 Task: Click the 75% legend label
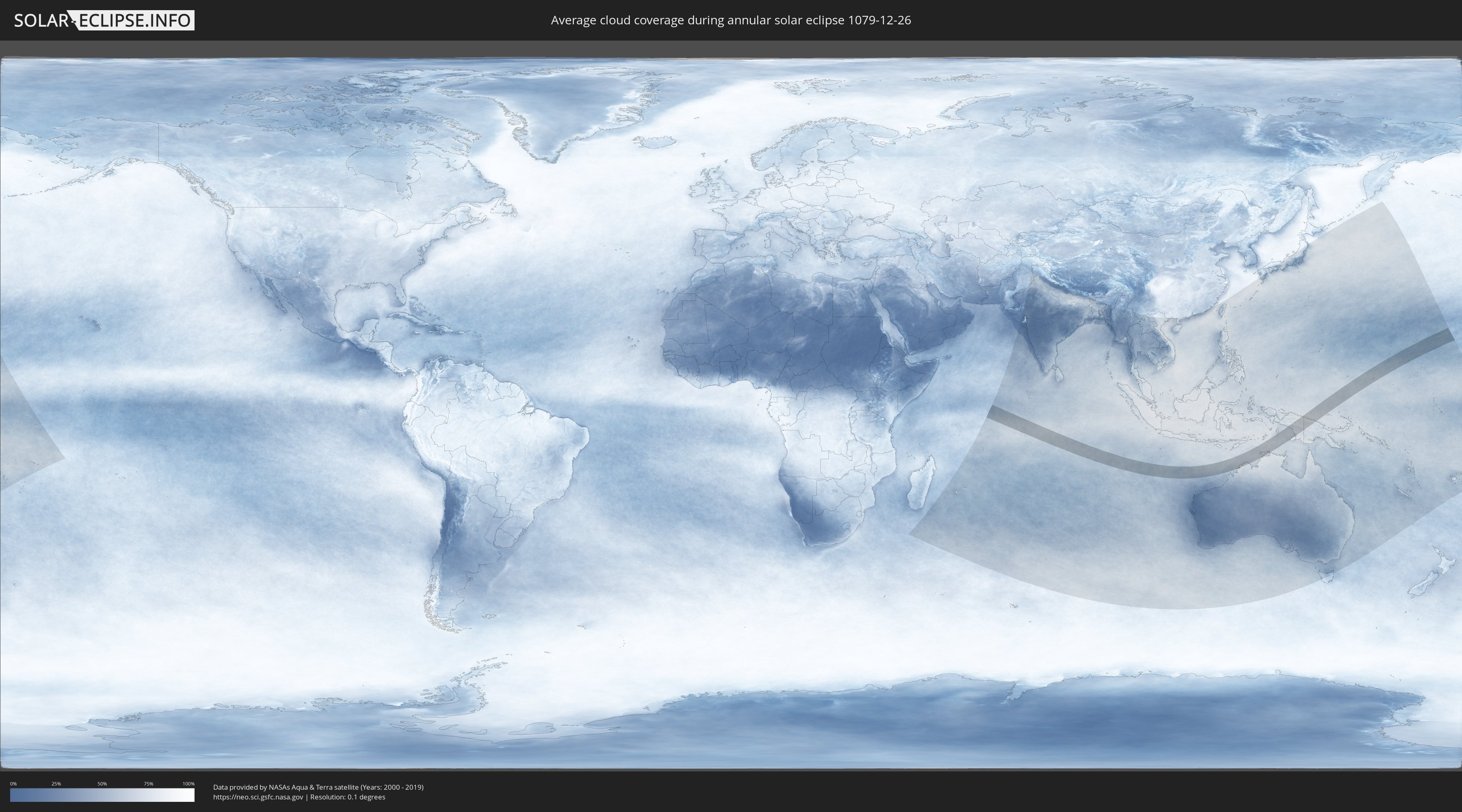click(x=148, y=784)
